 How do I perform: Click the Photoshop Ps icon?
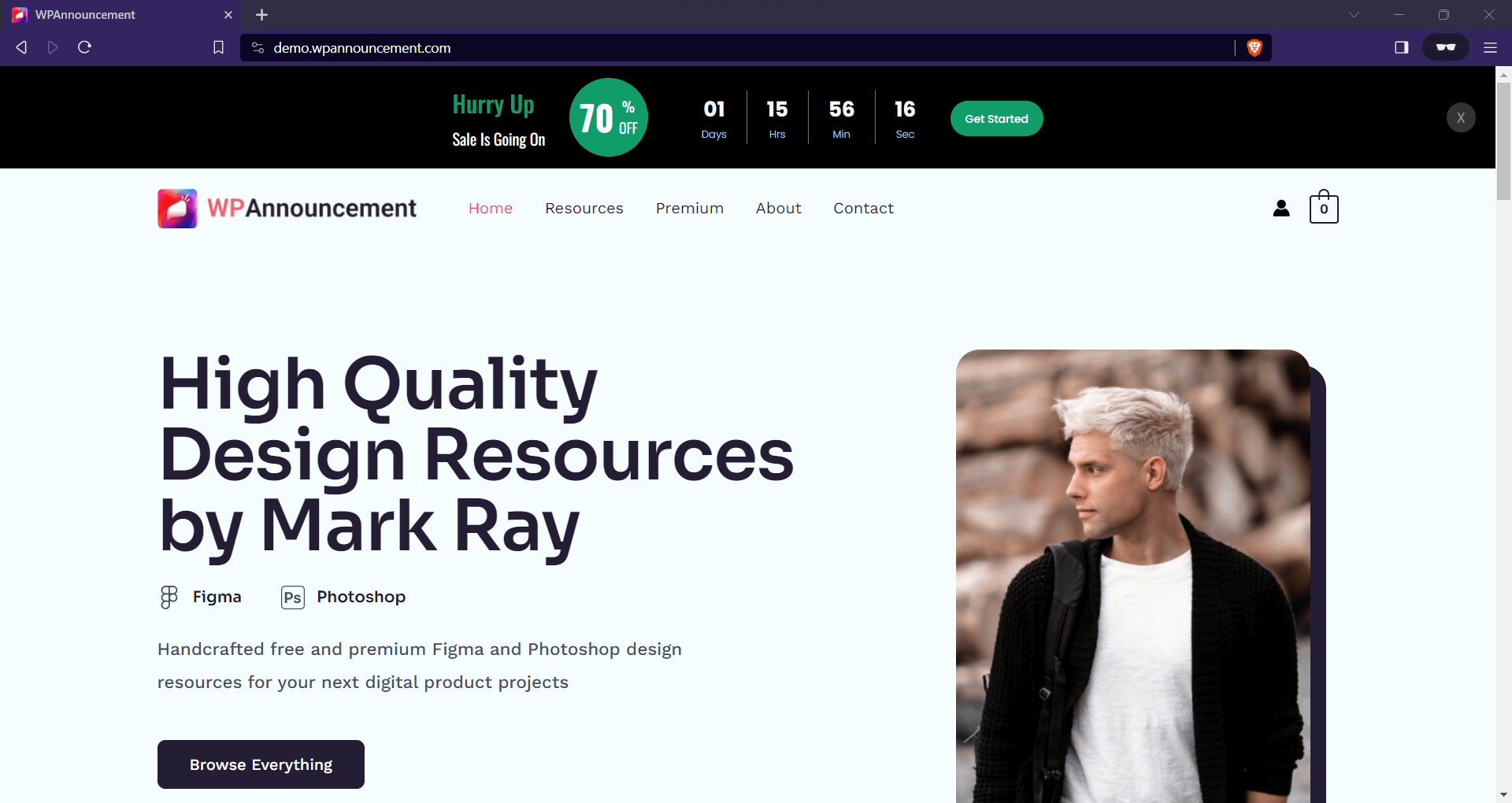point(293,598)
